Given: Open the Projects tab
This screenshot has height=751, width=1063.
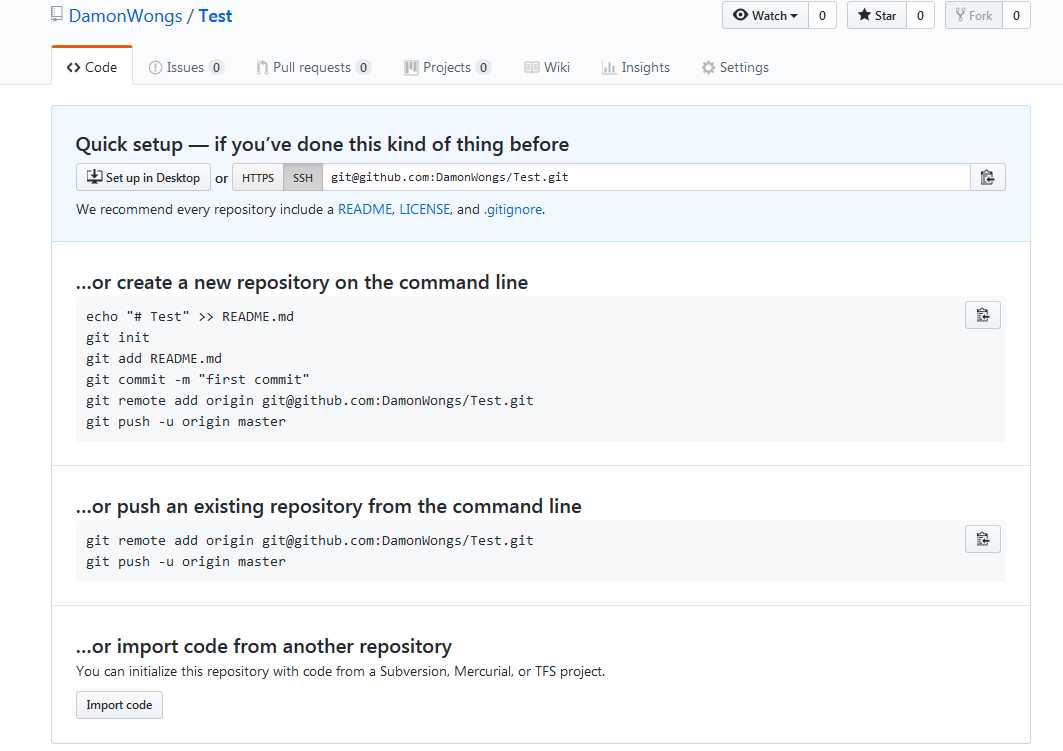Looking at the screenshot, I should point(447,67).
